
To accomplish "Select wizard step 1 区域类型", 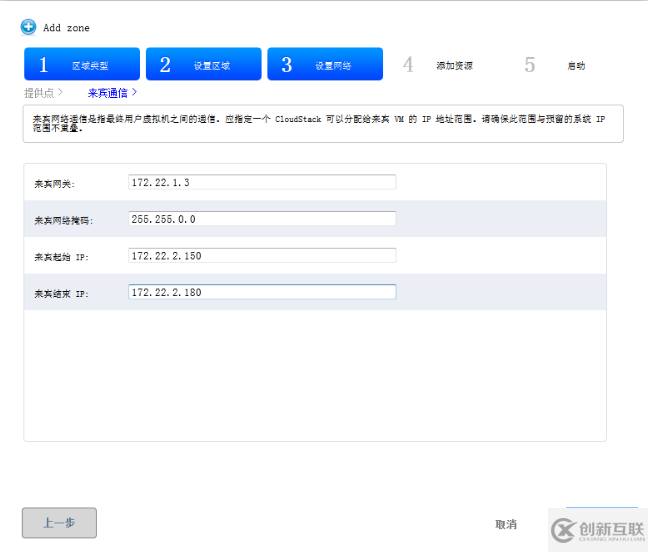I will [82, 64].
